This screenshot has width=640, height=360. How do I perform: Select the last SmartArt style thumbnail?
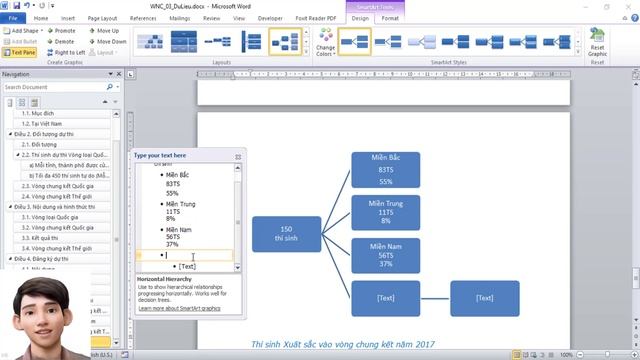(x=556, y=42)
